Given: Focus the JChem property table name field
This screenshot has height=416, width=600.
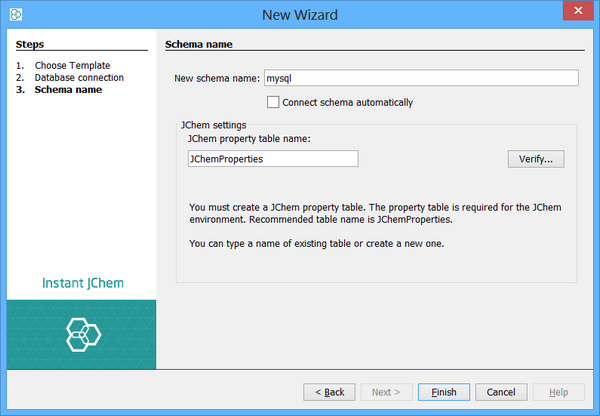Looking at the screenshot, I should point(273,158).
